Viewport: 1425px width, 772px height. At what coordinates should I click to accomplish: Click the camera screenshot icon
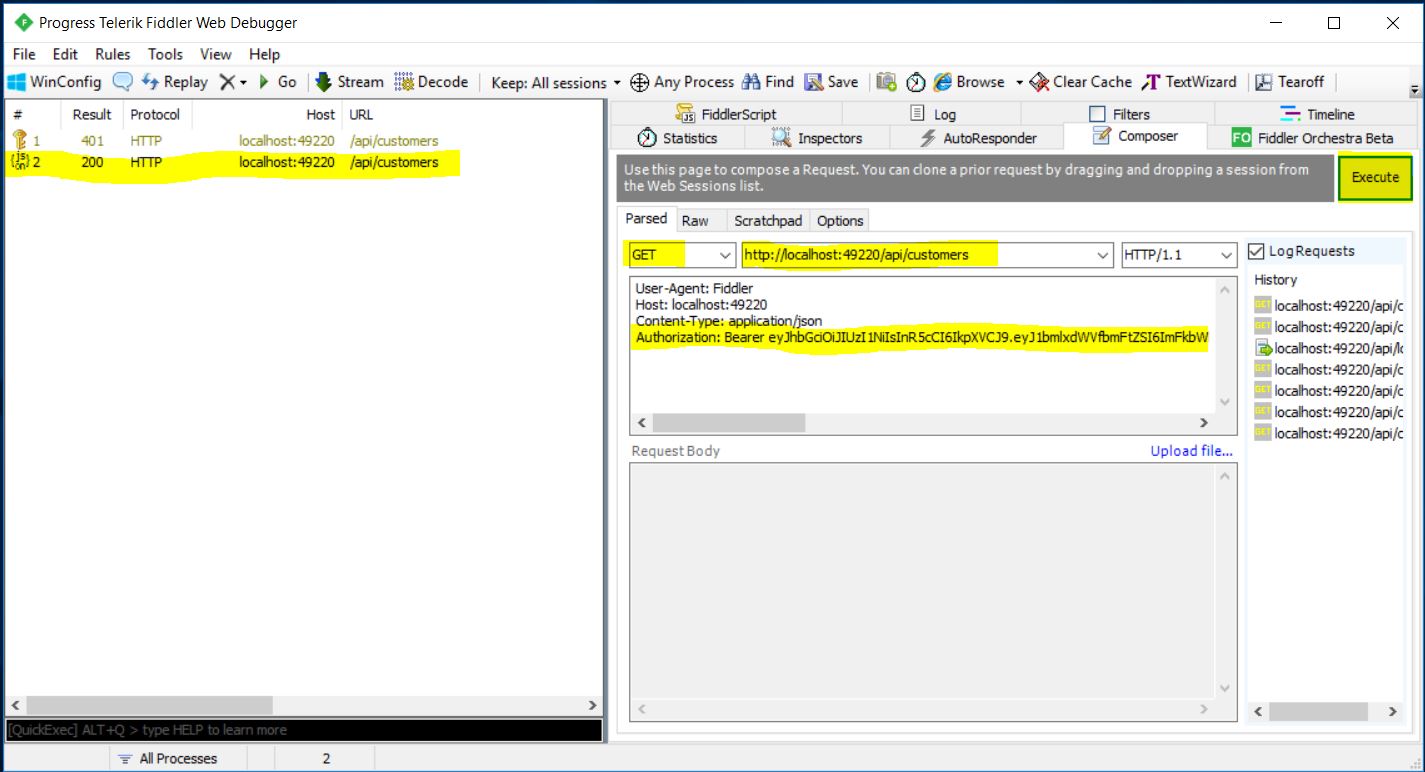[886, 82]
